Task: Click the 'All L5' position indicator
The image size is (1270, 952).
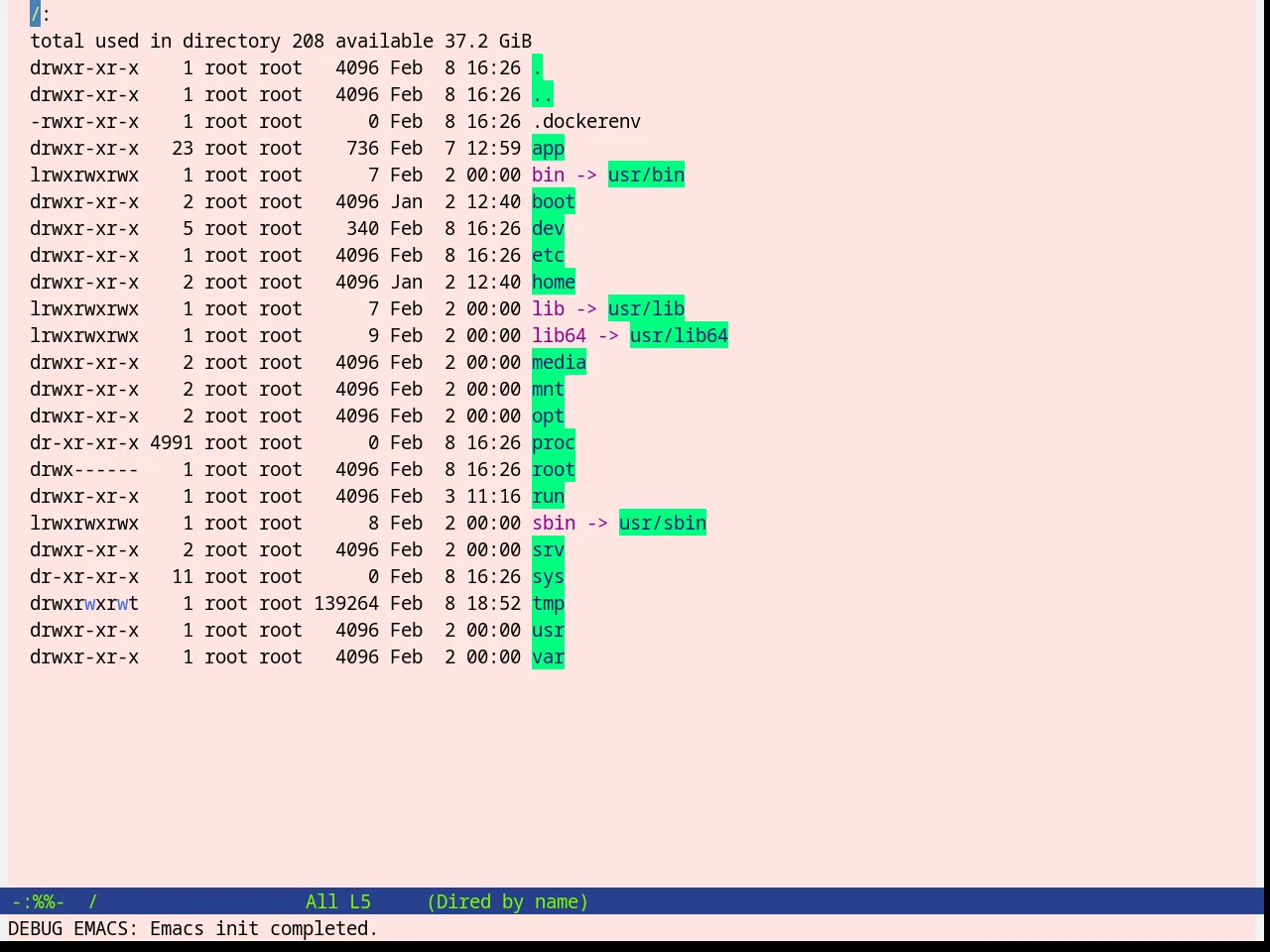Action: tap(338, 902)
